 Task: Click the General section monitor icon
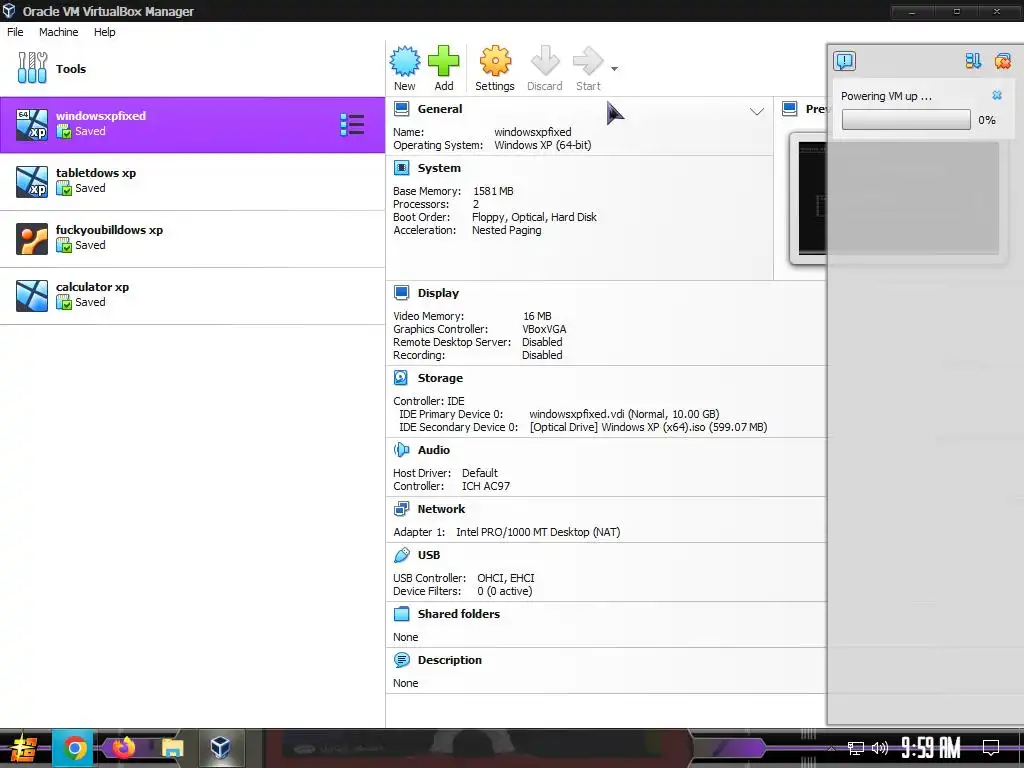tap(402, 109)
